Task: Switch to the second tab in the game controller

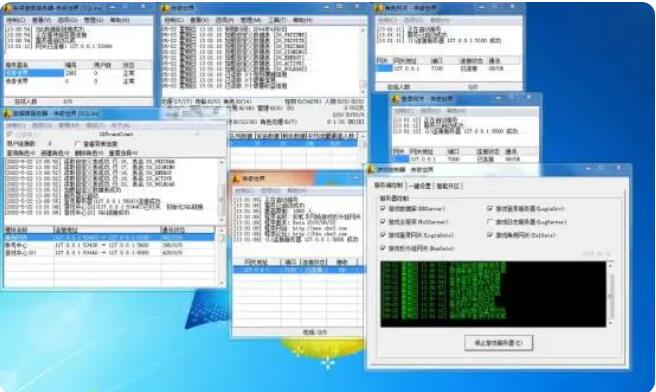Action: 420,186
